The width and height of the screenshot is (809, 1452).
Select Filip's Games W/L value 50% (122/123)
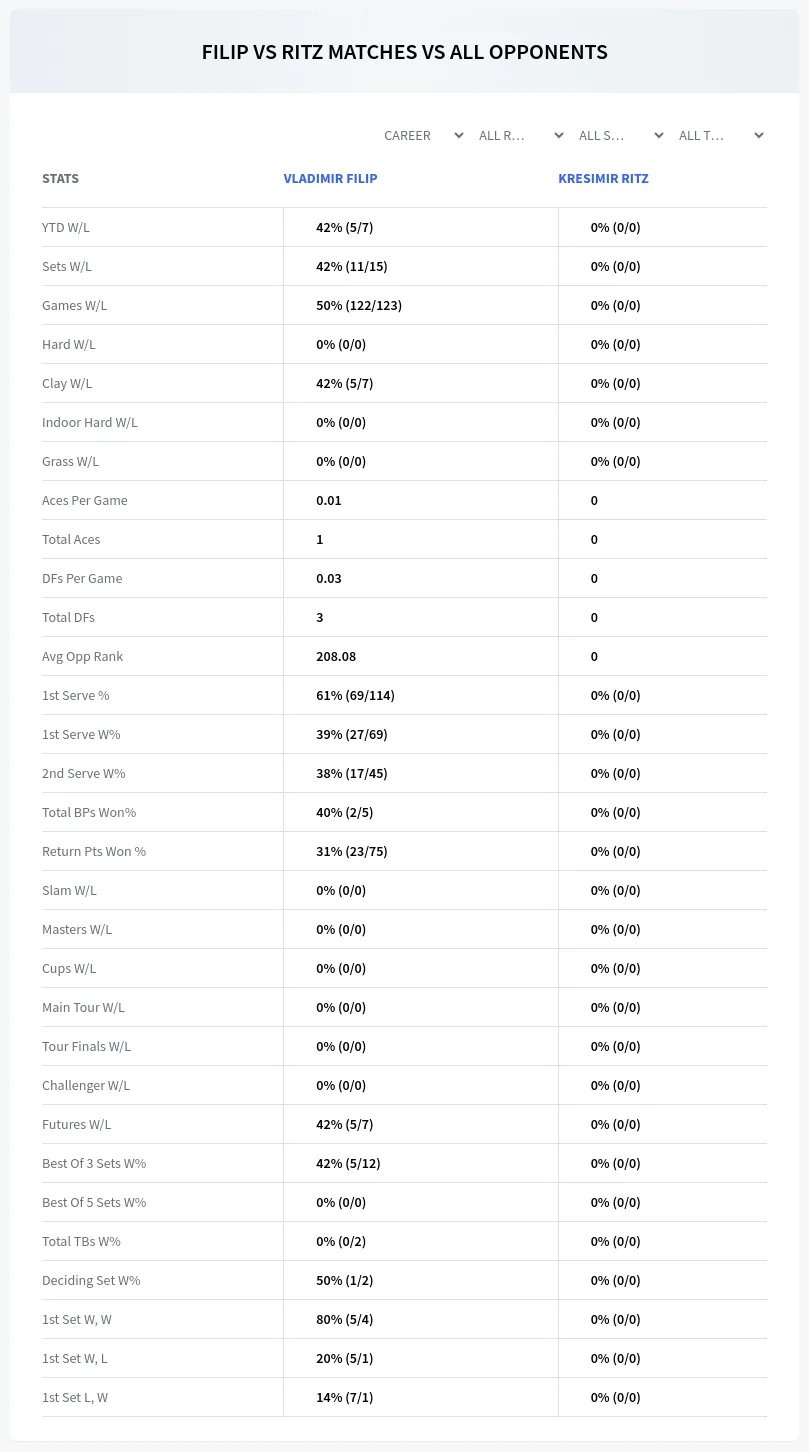tap(359, 305)
